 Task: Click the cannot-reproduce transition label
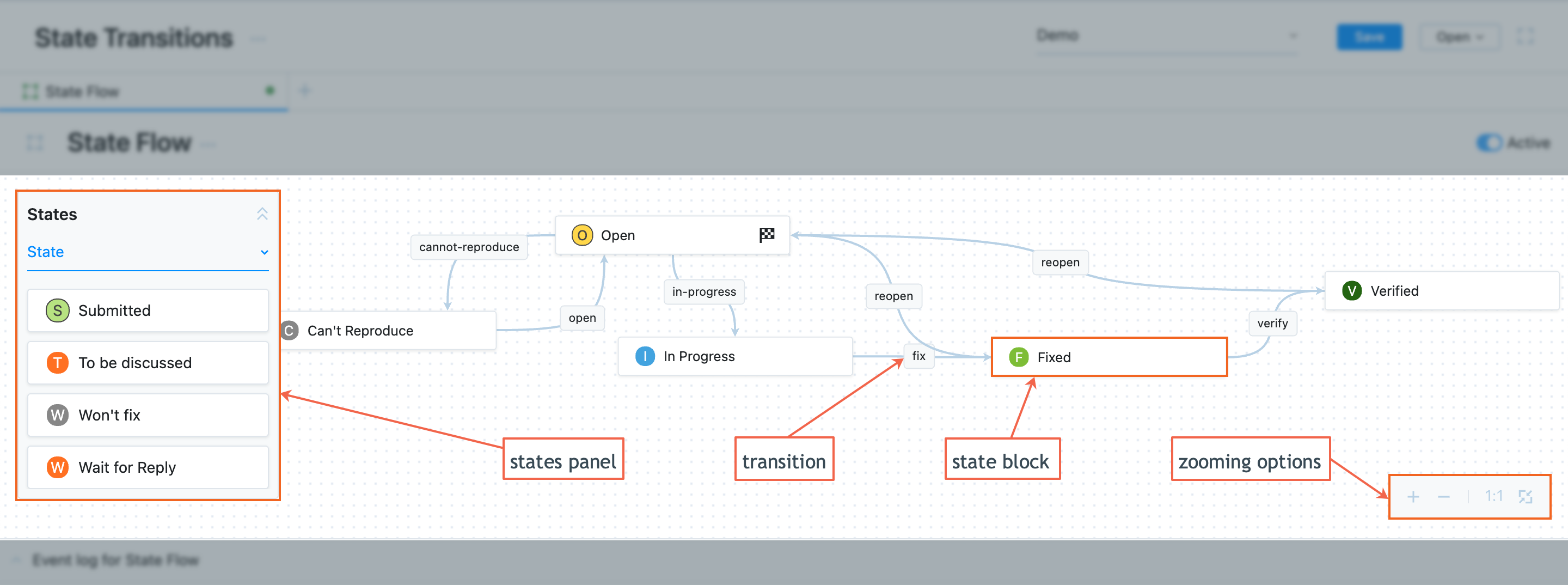pyautogui.click(x=469, y=247)
